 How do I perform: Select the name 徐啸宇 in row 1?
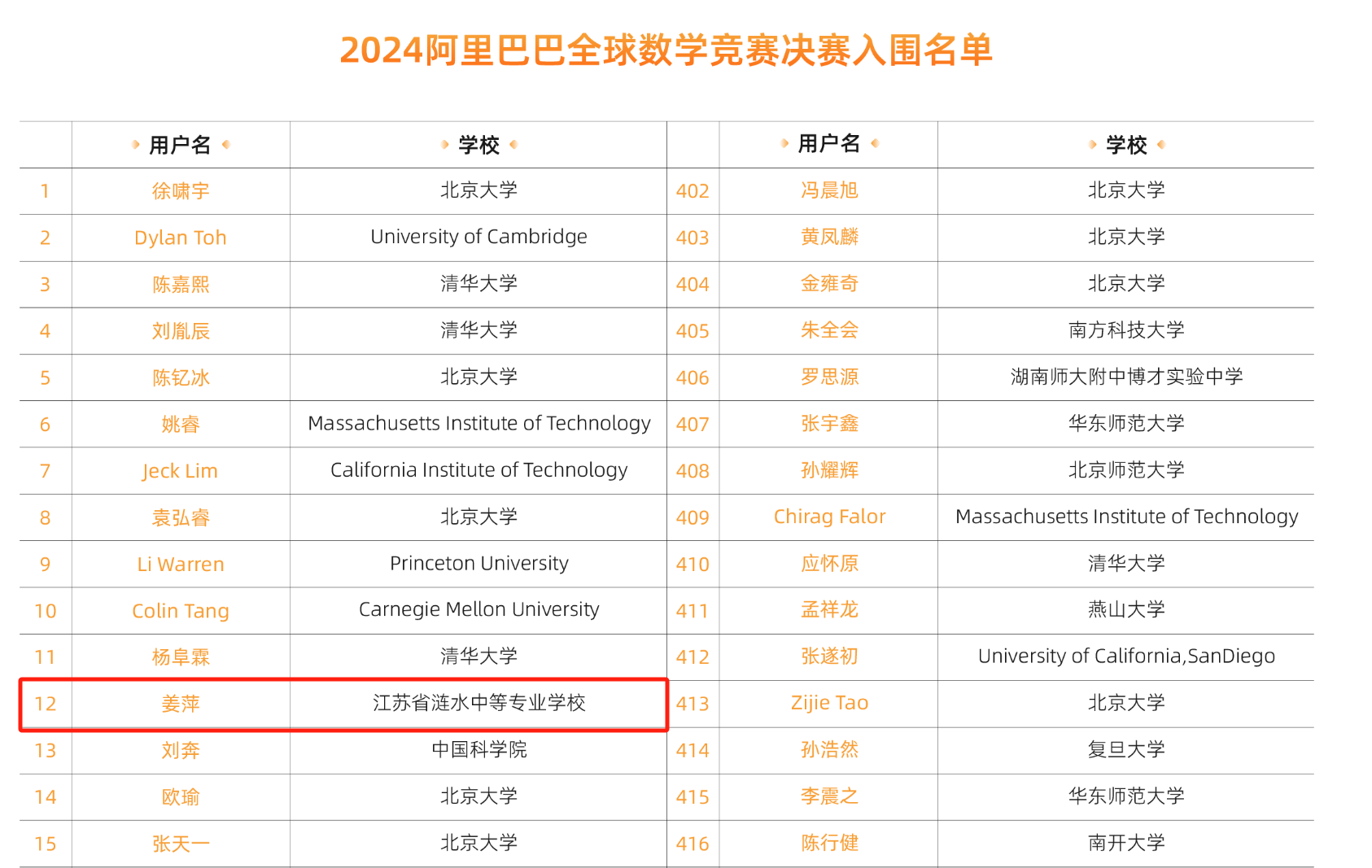pos(181,191)
